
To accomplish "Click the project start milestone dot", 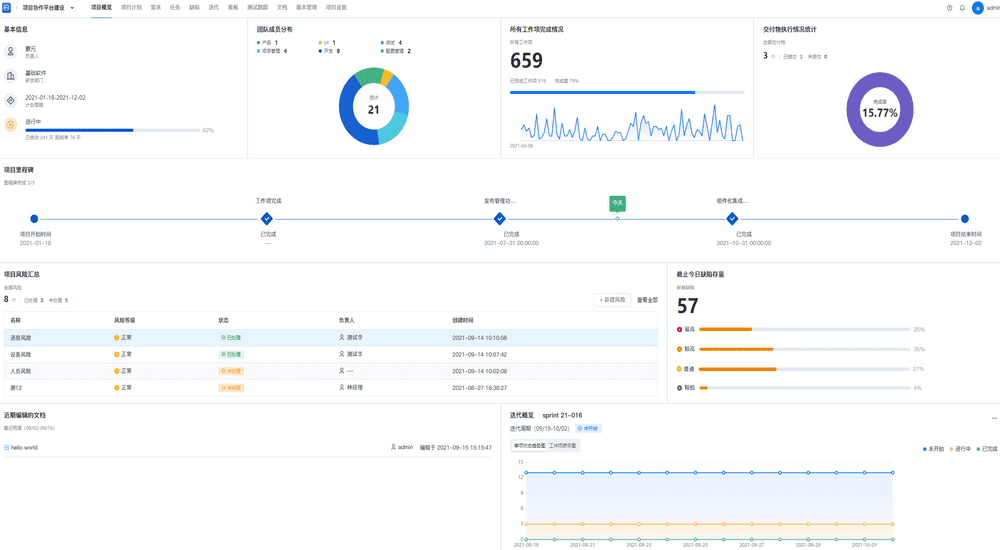I will (x=34, y=219).
